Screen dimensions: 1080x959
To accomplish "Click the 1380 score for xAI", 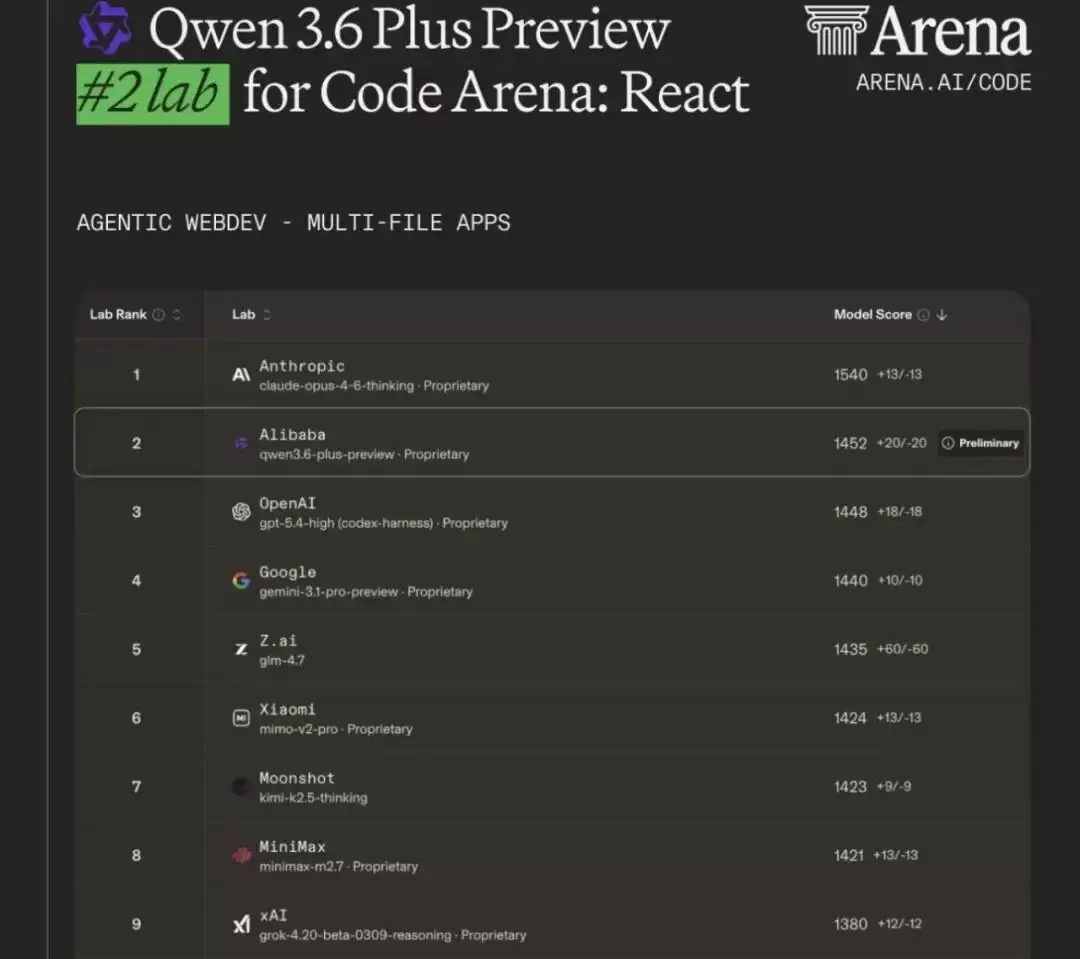I will pos(851,924).
